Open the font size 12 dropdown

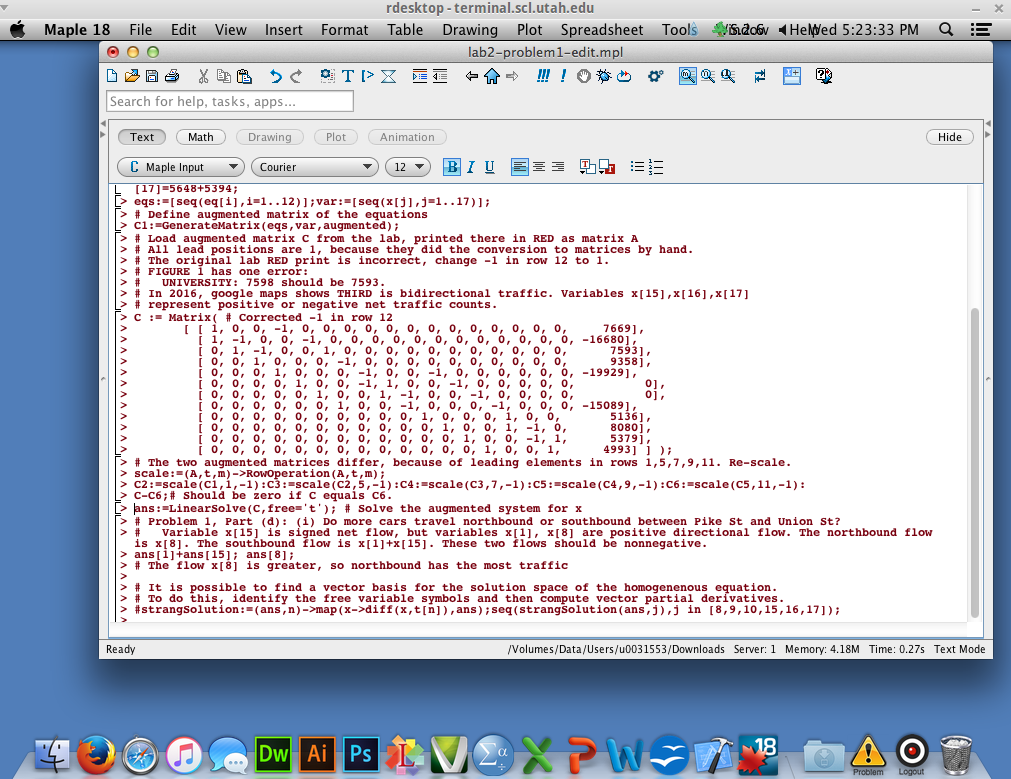(407, 167)
